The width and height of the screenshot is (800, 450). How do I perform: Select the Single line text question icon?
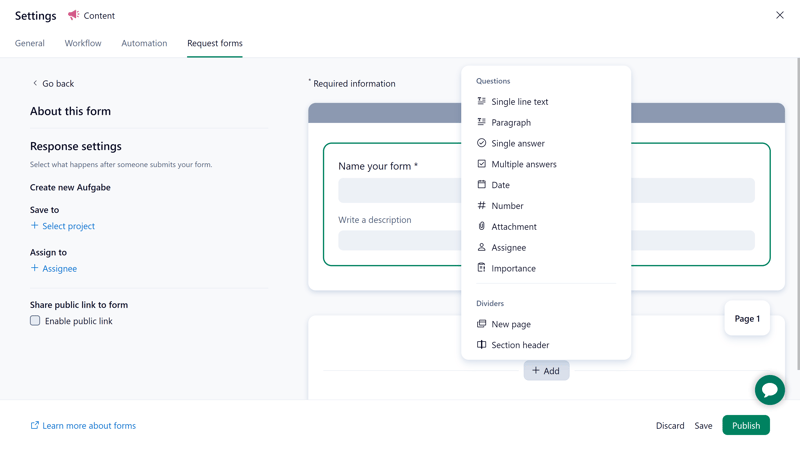(481, 101)
